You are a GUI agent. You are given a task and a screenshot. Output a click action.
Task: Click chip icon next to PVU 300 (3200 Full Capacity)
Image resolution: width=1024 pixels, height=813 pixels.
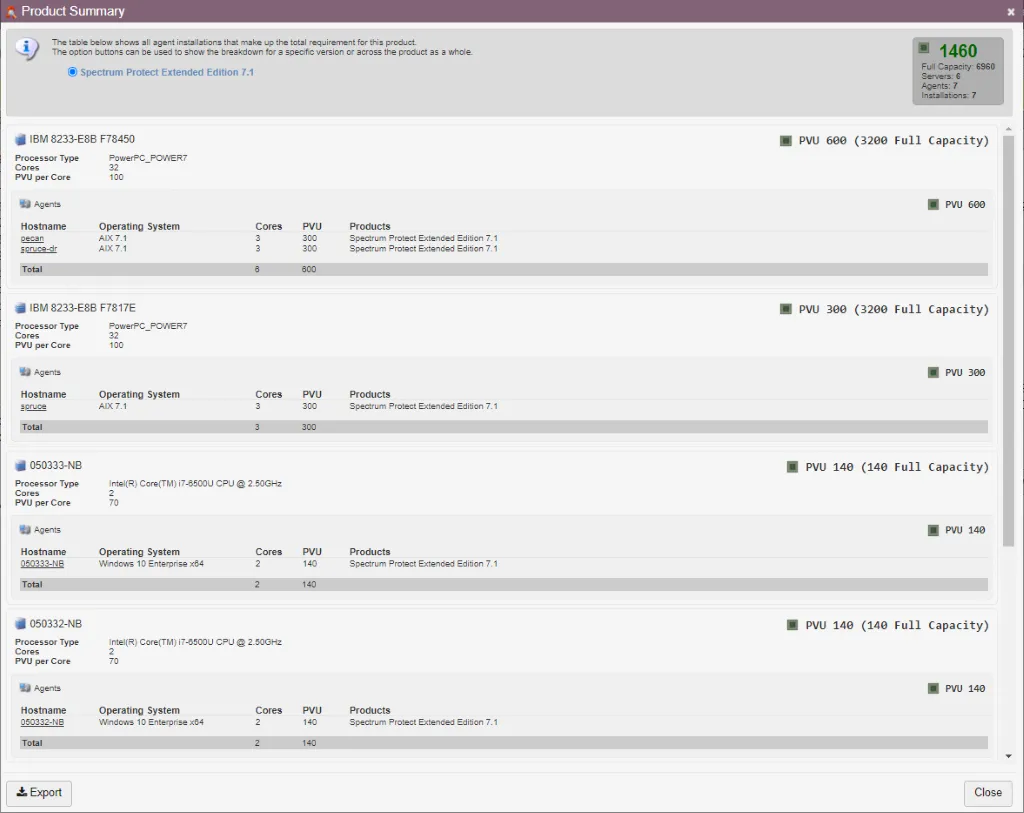tap(786, 309)
